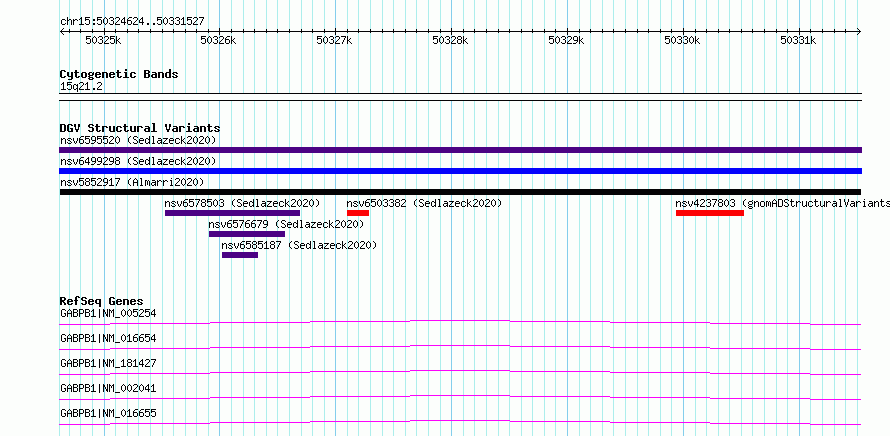
Task: Click the nsv6595520 structural variant bar
Action: click(460, 150)
